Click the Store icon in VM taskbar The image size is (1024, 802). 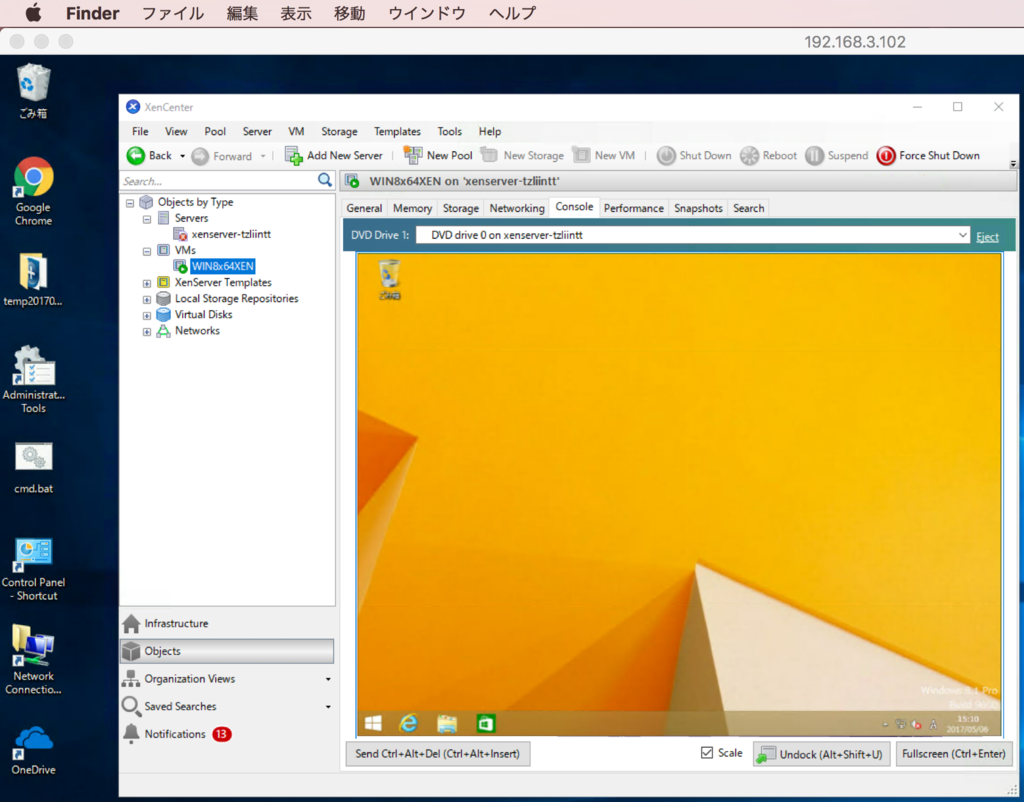pyautogui.click(x=485, y=723)
